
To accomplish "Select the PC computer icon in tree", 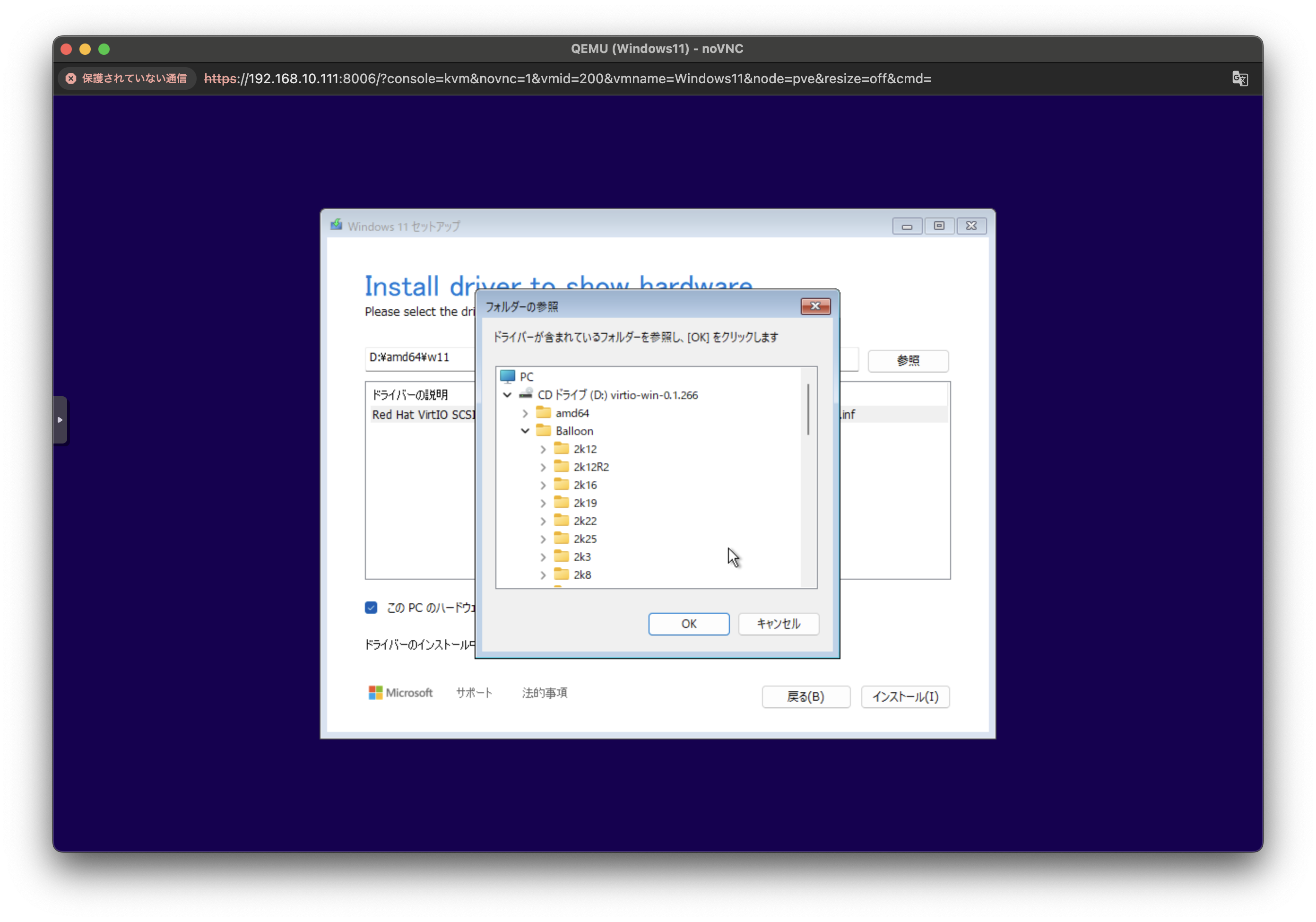I will [x=507, y=376].
